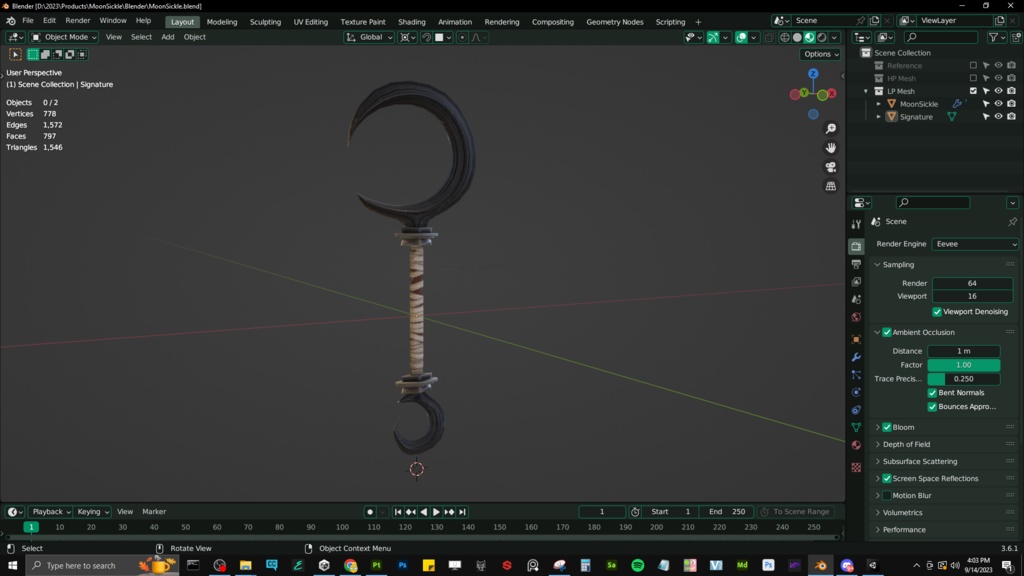This screenshot has height=576, width=1024.
Task: Open the Render Engine dropdown
Action: [975, 244]
